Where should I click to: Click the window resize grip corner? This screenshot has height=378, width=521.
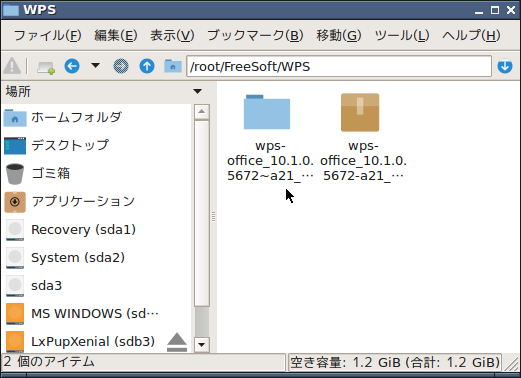512,364
